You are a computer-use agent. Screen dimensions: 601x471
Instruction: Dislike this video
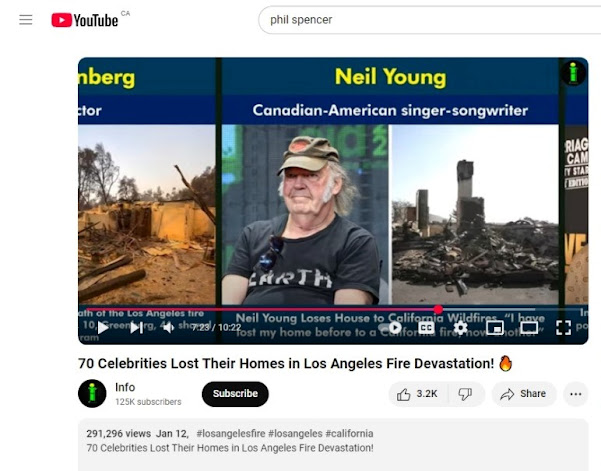(x=465, y=394)
